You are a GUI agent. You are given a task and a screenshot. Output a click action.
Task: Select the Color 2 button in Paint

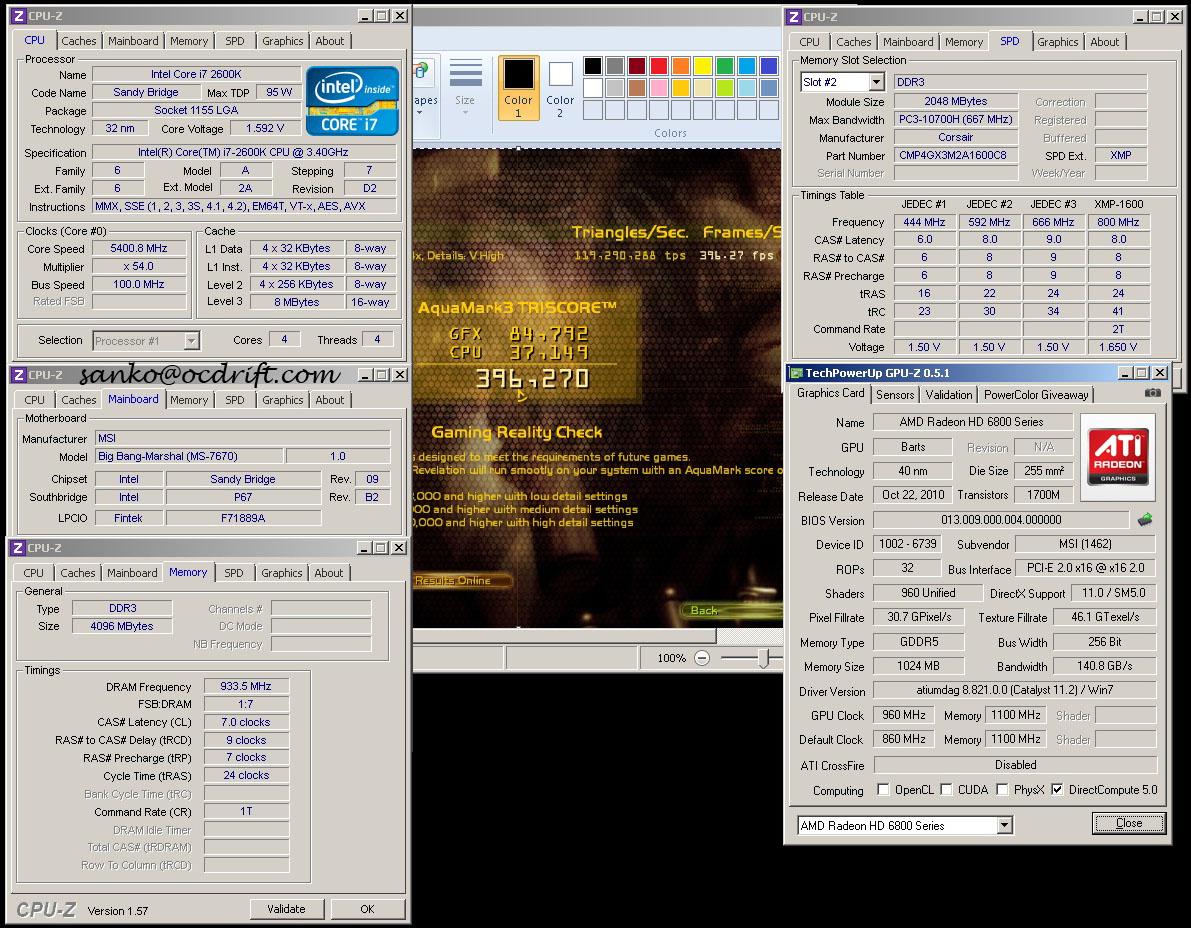click(x=560, y=88)
